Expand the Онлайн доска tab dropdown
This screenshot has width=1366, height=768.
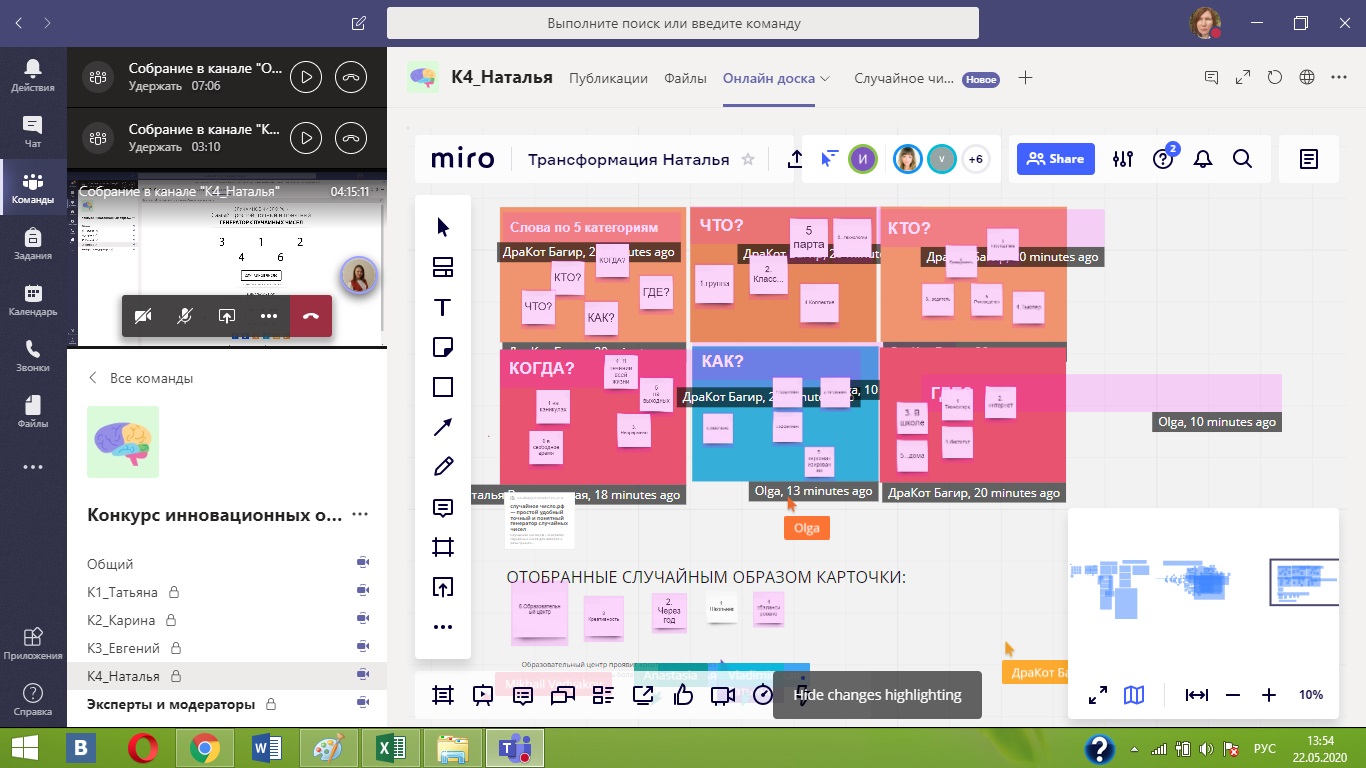825,79
